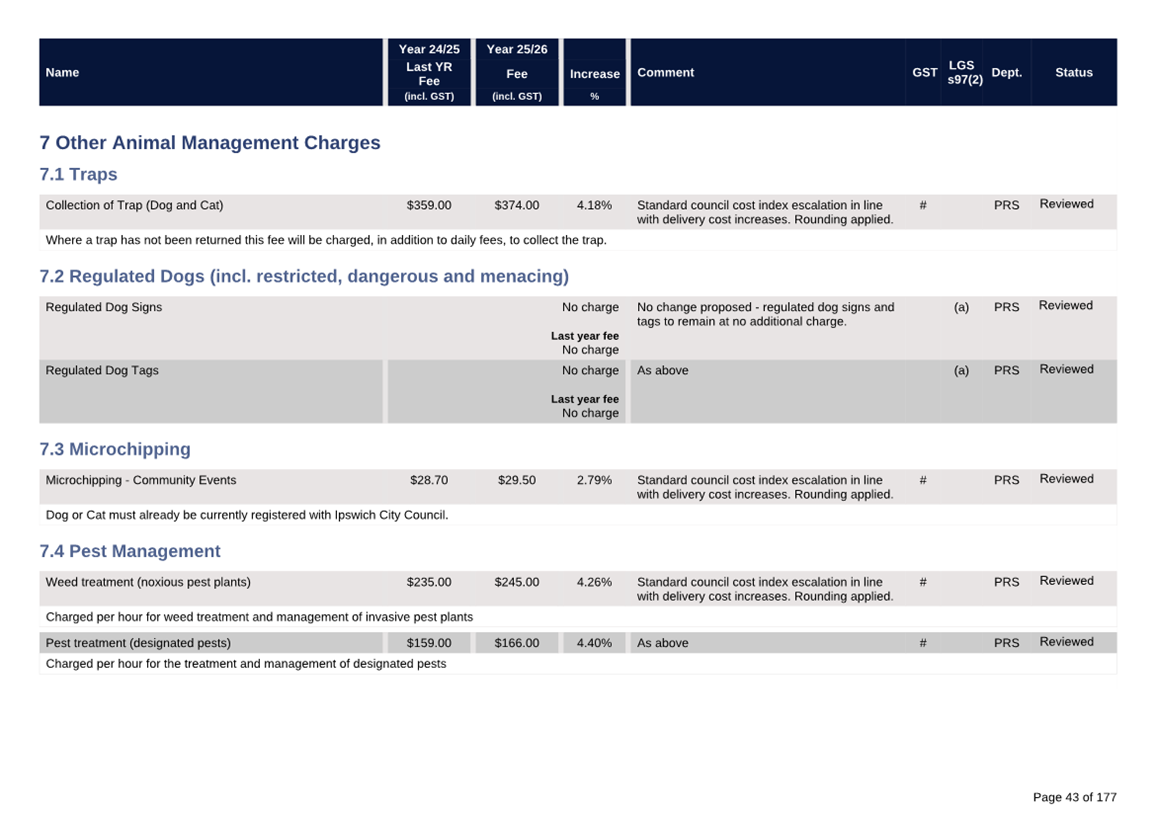Jump to the 7.4 Pest Management heading
The height and width of the screenshot is (816, 1155).
pyautogui.click(x=130, y=552)
